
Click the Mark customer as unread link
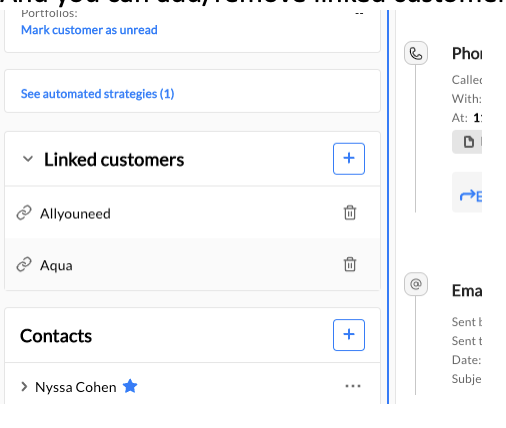89,30
